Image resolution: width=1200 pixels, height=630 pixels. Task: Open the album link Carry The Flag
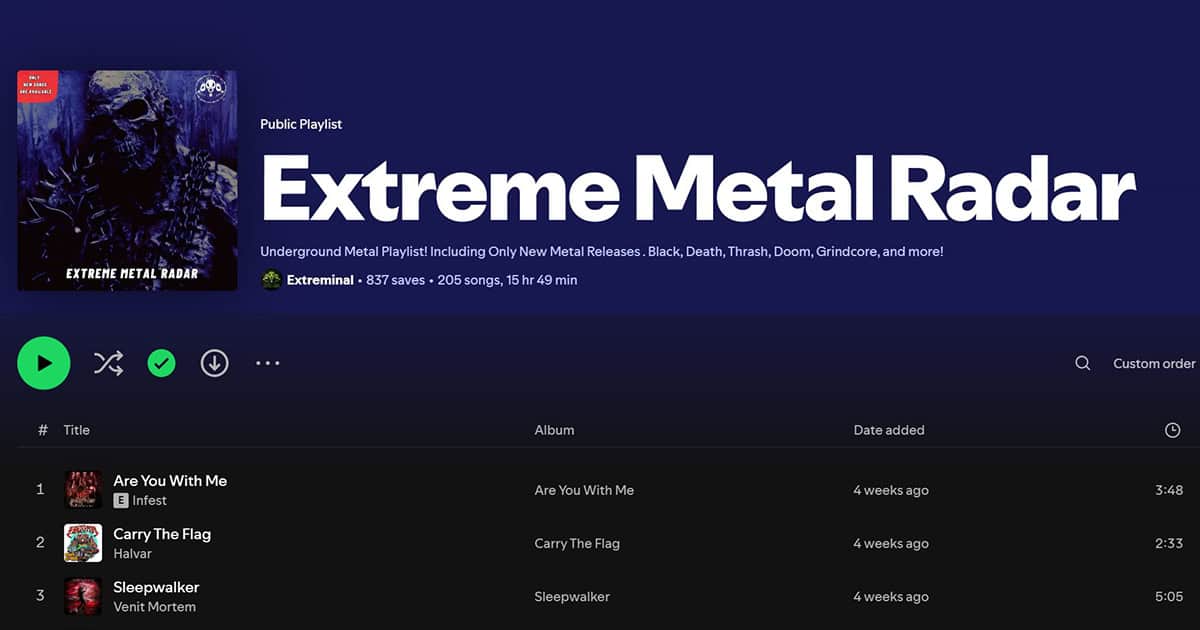[577, 543]
